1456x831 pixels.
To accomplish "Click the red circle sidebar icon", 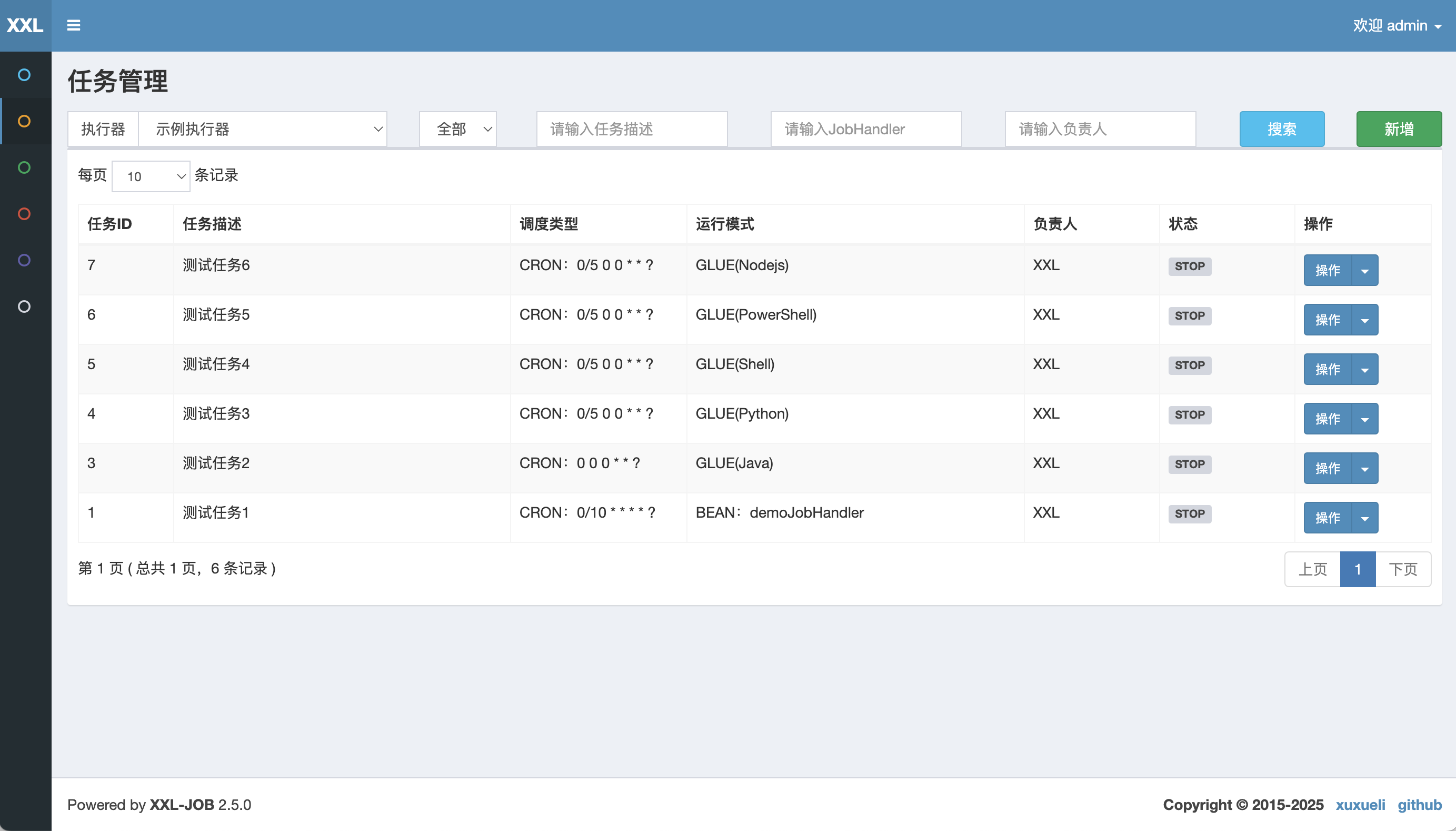I will pos(24,213).
